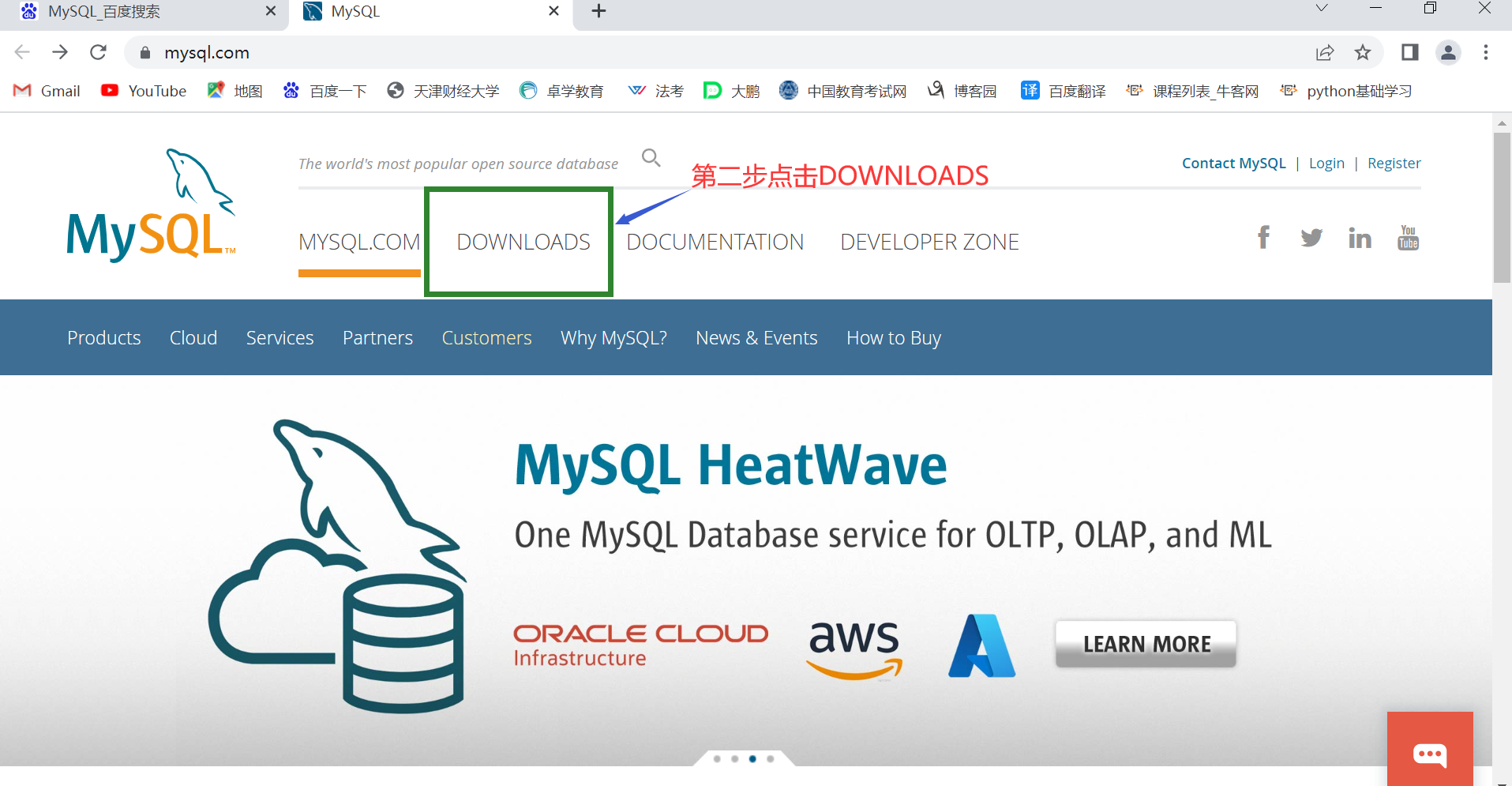The width and height of the screenshot is (1512, 786).
Task: Click the MySQL HeatWave banner heading
Action: tap(731, 465)
